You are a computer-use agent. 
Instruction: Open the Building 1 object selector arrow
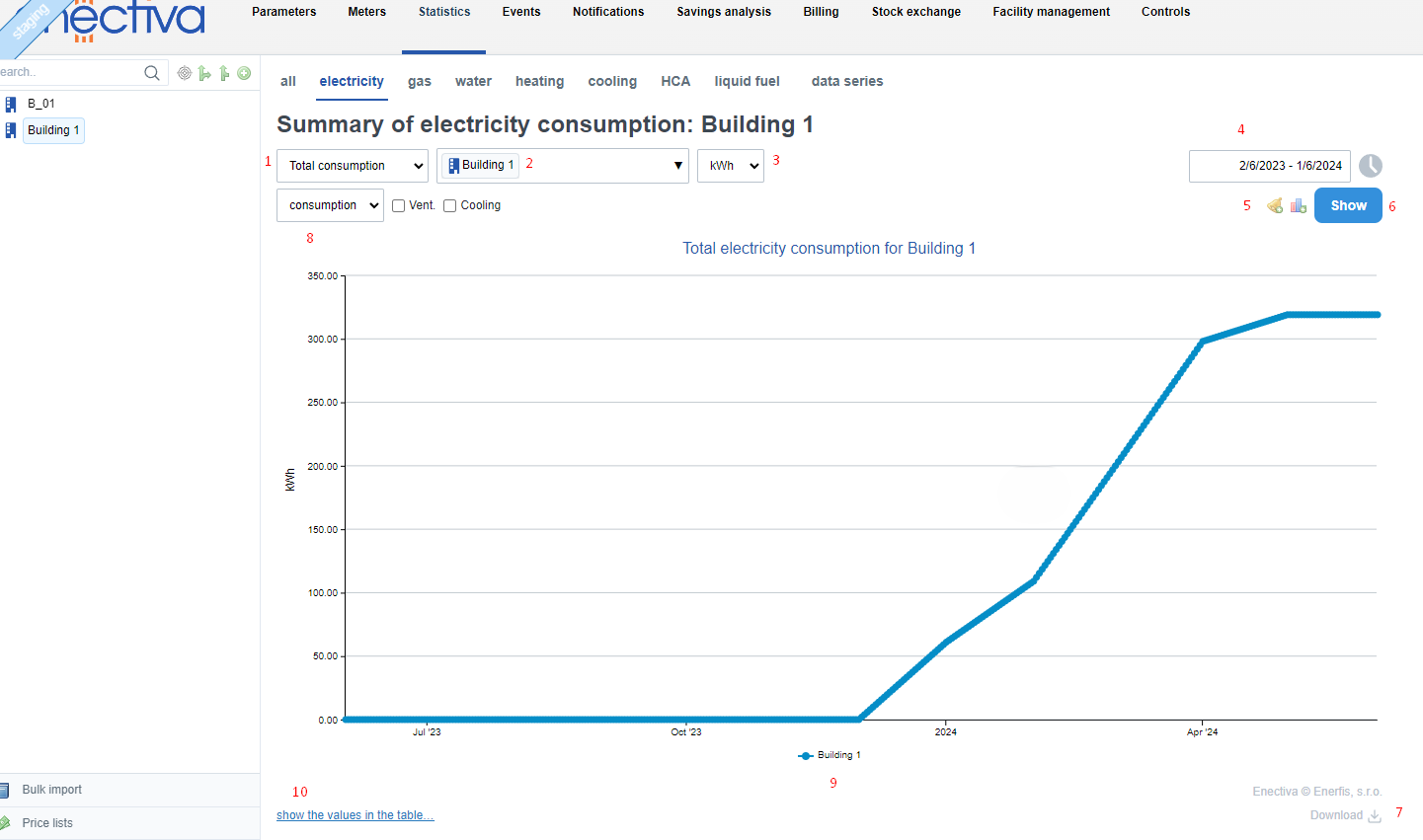(x=677, y=166)
